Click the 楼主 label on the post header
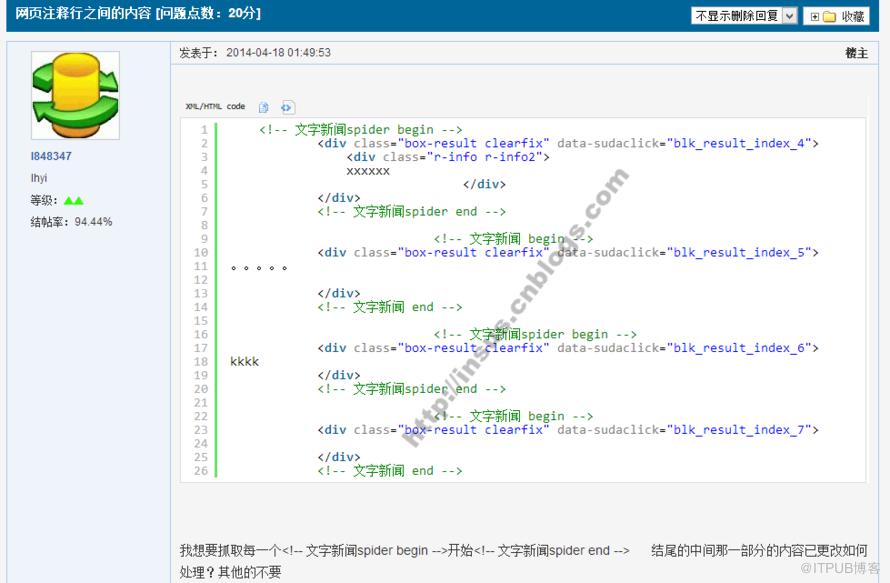Viewport: 890px width, 583px height. pos(857,53)
